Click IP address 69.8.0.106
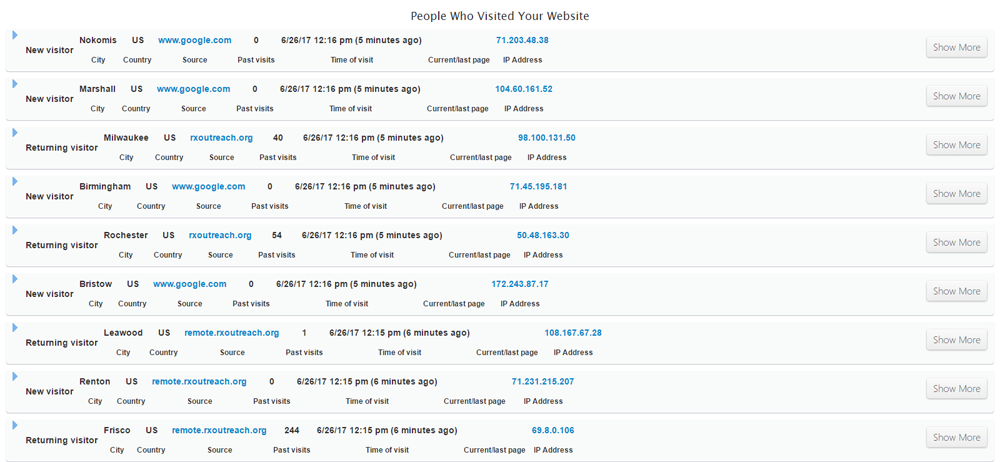 [x=553, y=431]
